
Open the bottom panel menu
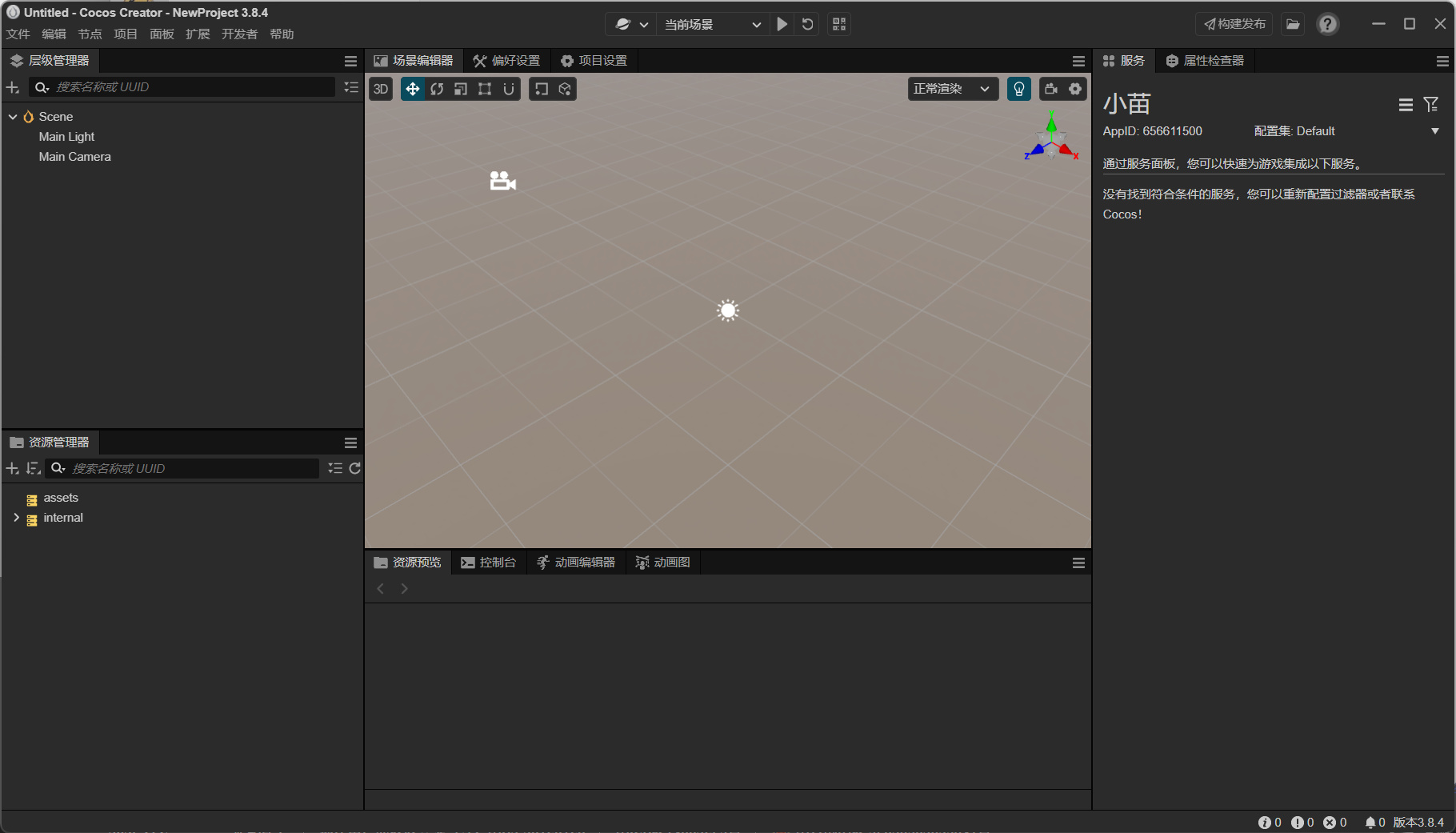click(1078, 563)
